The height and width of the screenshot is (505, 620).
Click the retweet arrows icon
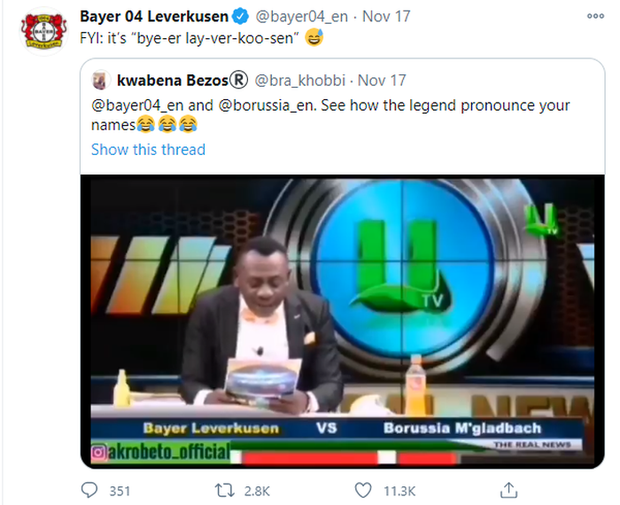[227, 490]
